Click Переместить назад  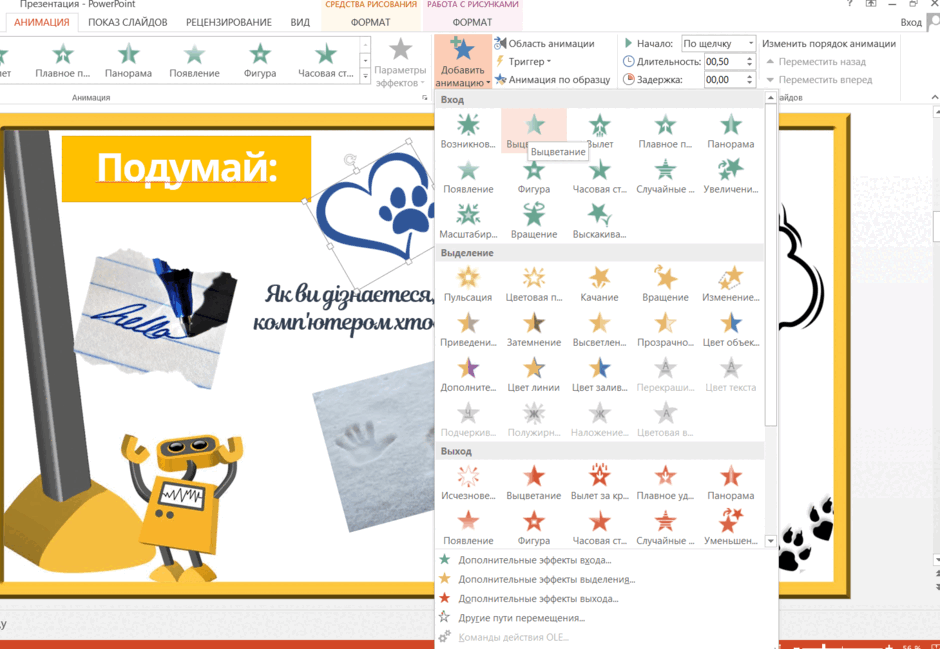[x=816, y=61]
